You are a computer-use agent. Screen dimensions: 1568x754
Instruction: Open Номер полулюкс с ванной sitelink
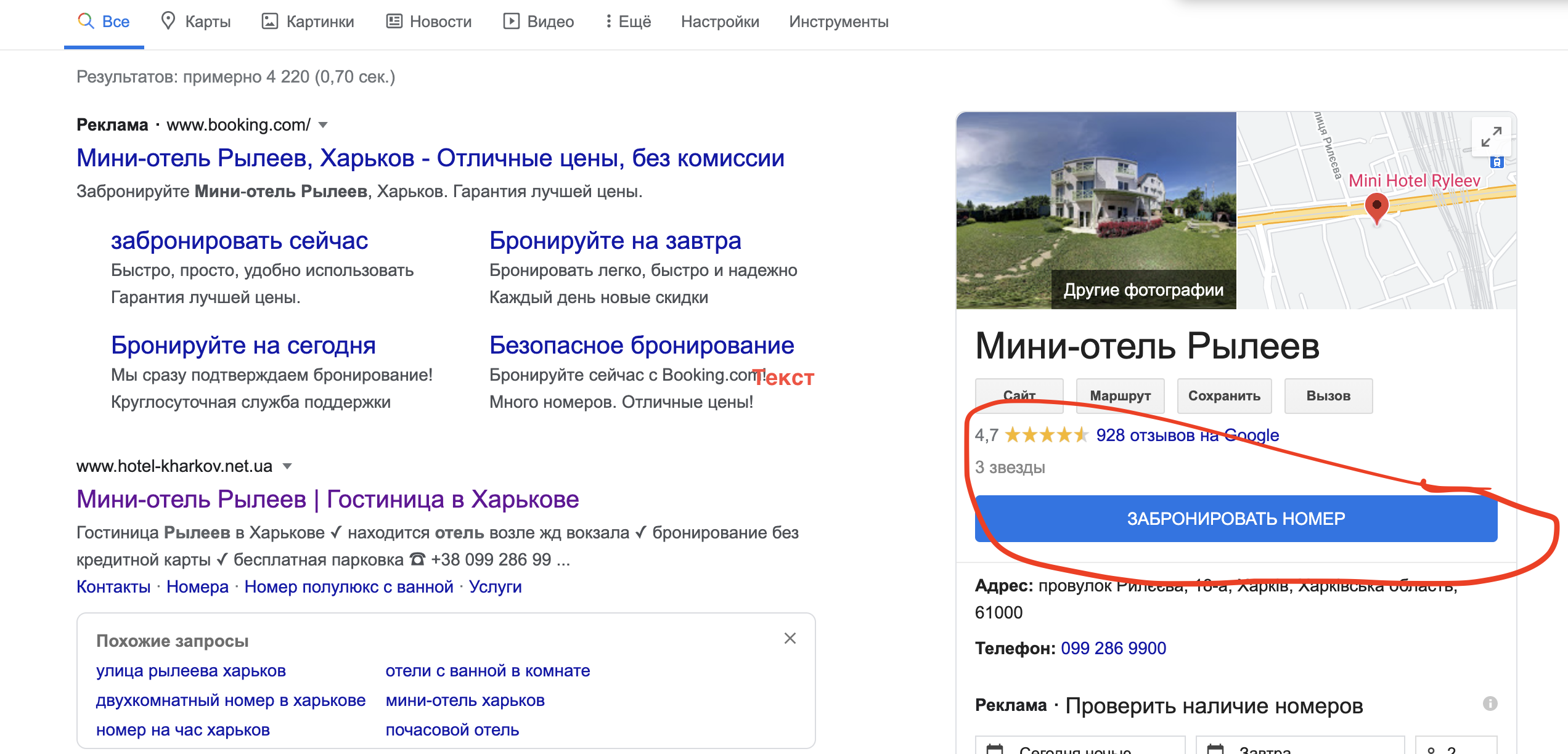pyautogui.click(x=349, y=587)
